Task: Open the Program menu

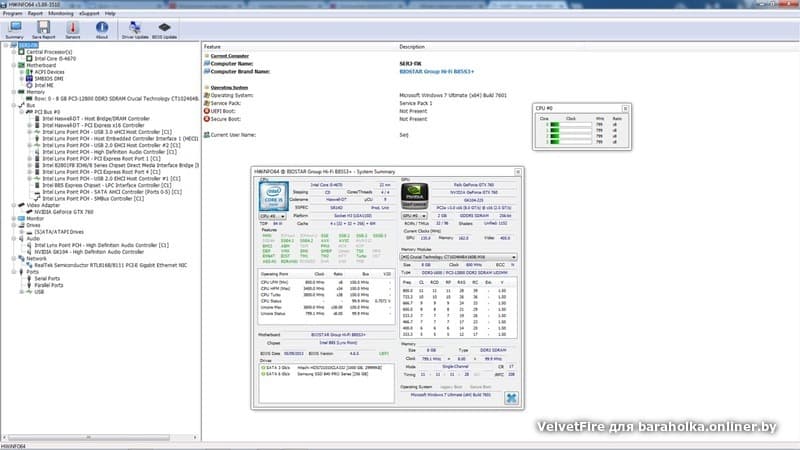Action: pos(13,13)
